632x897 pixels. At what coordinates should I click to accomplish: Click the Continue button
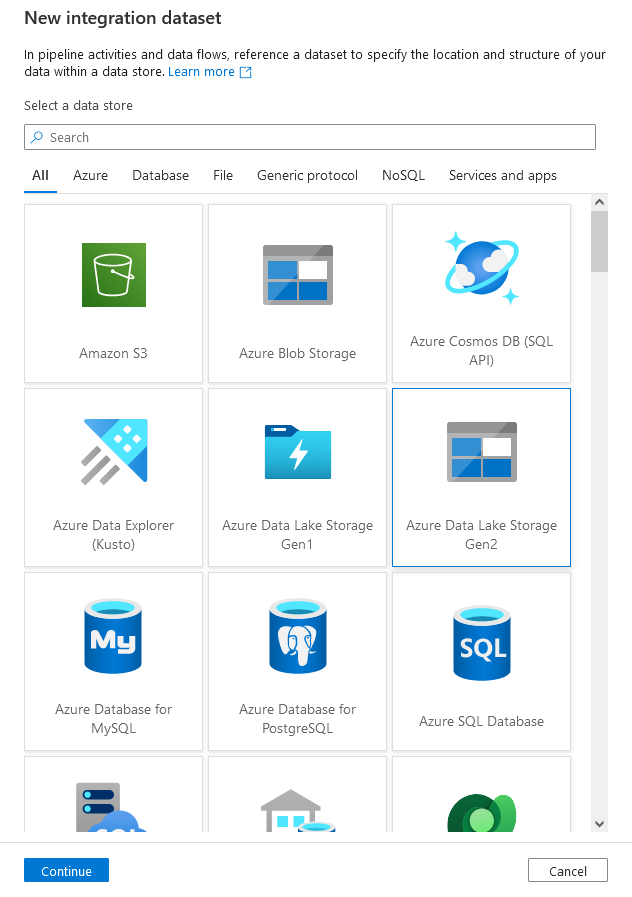[x=66, y=871]
